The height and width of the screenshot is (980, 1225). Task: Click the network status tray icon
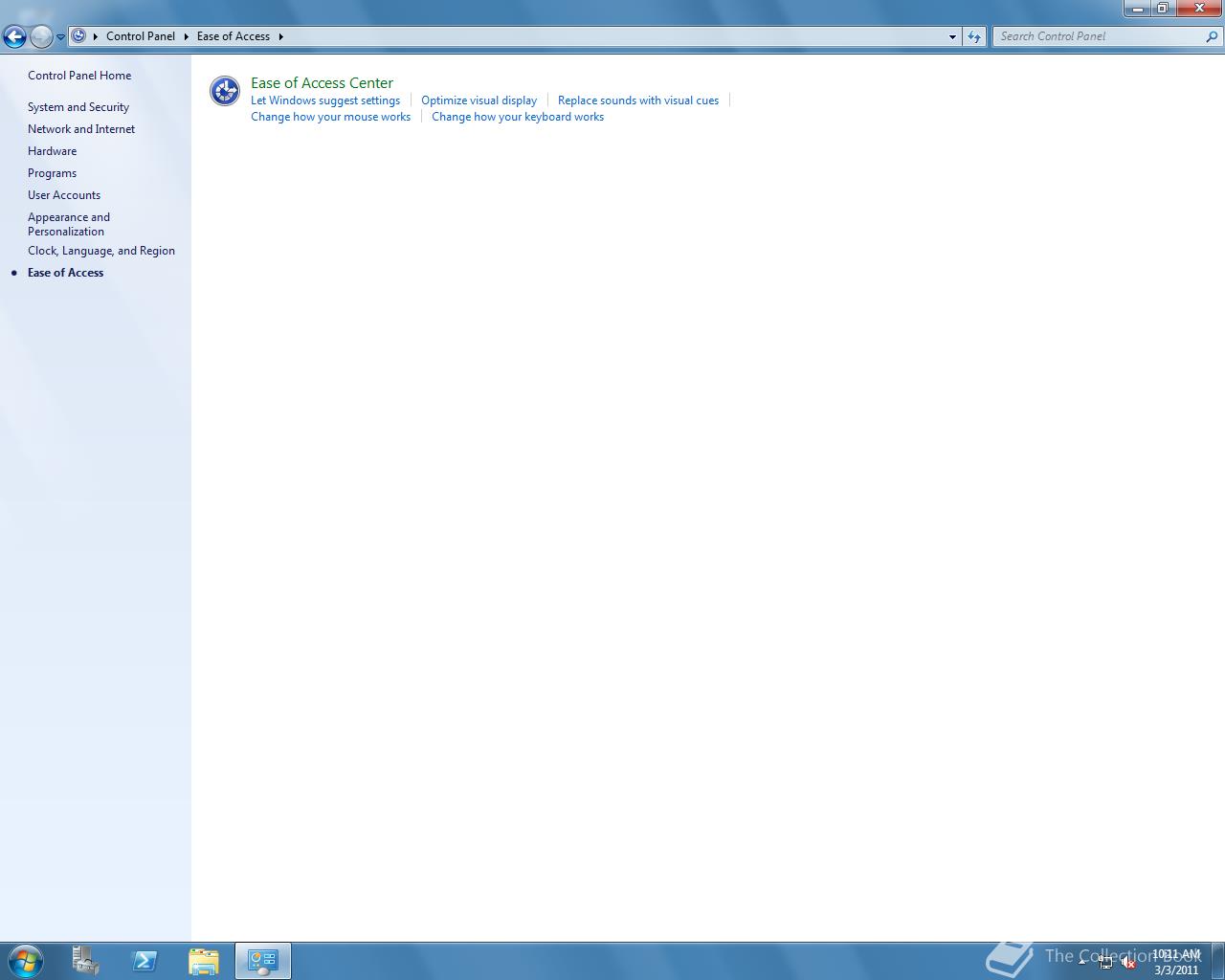pyautogui.click(x=1105, y=963)
